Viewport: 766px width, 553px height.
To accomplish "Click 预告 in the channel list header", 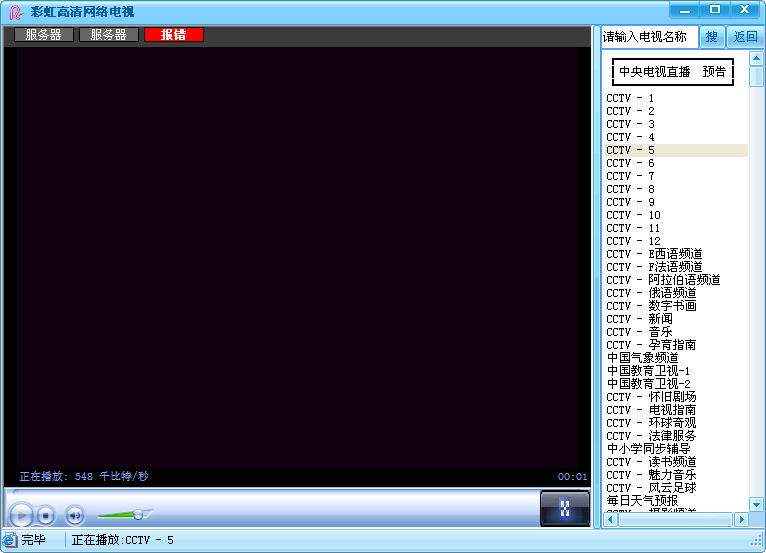I will (714, 72).
